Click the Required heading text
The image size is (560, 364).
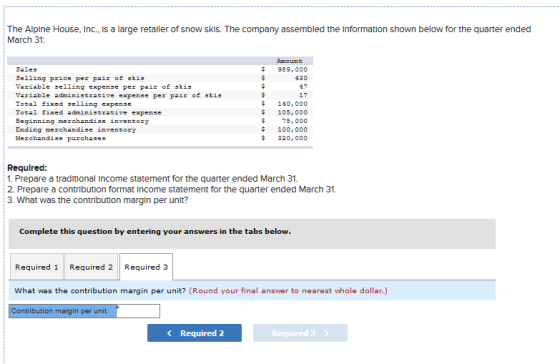point(27,168)
